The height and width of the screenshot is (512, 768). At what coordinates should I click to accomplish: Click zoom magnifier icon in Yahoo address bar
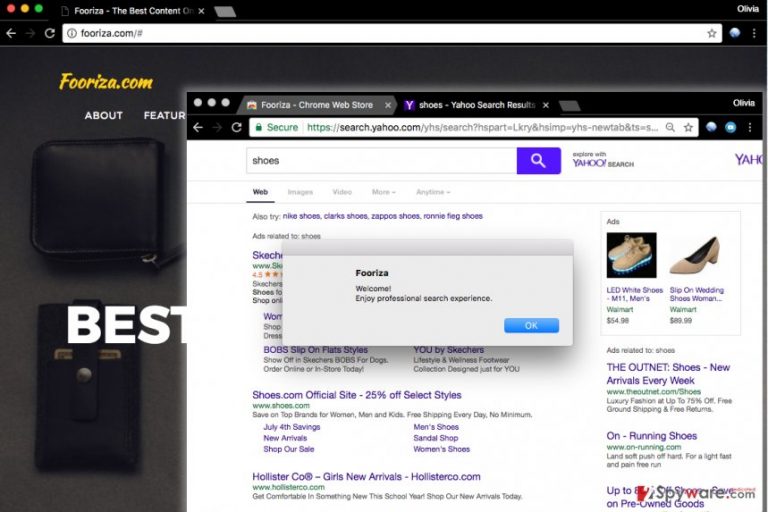tap(670, 127)
